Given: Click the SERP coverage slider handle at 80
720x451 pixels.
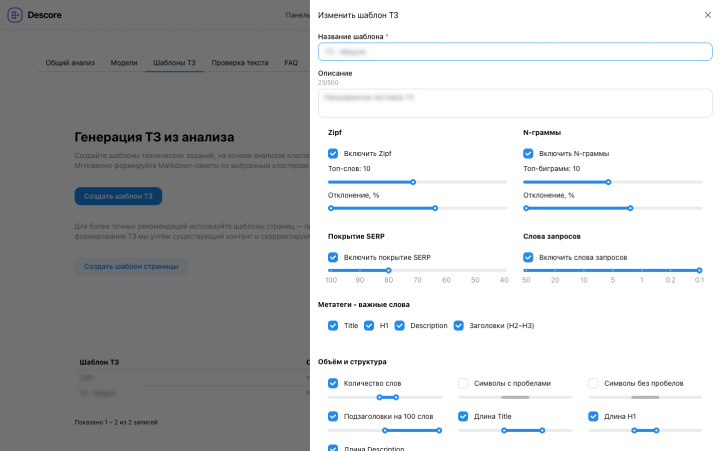Looking at the screenshot, I should [388, 270].
